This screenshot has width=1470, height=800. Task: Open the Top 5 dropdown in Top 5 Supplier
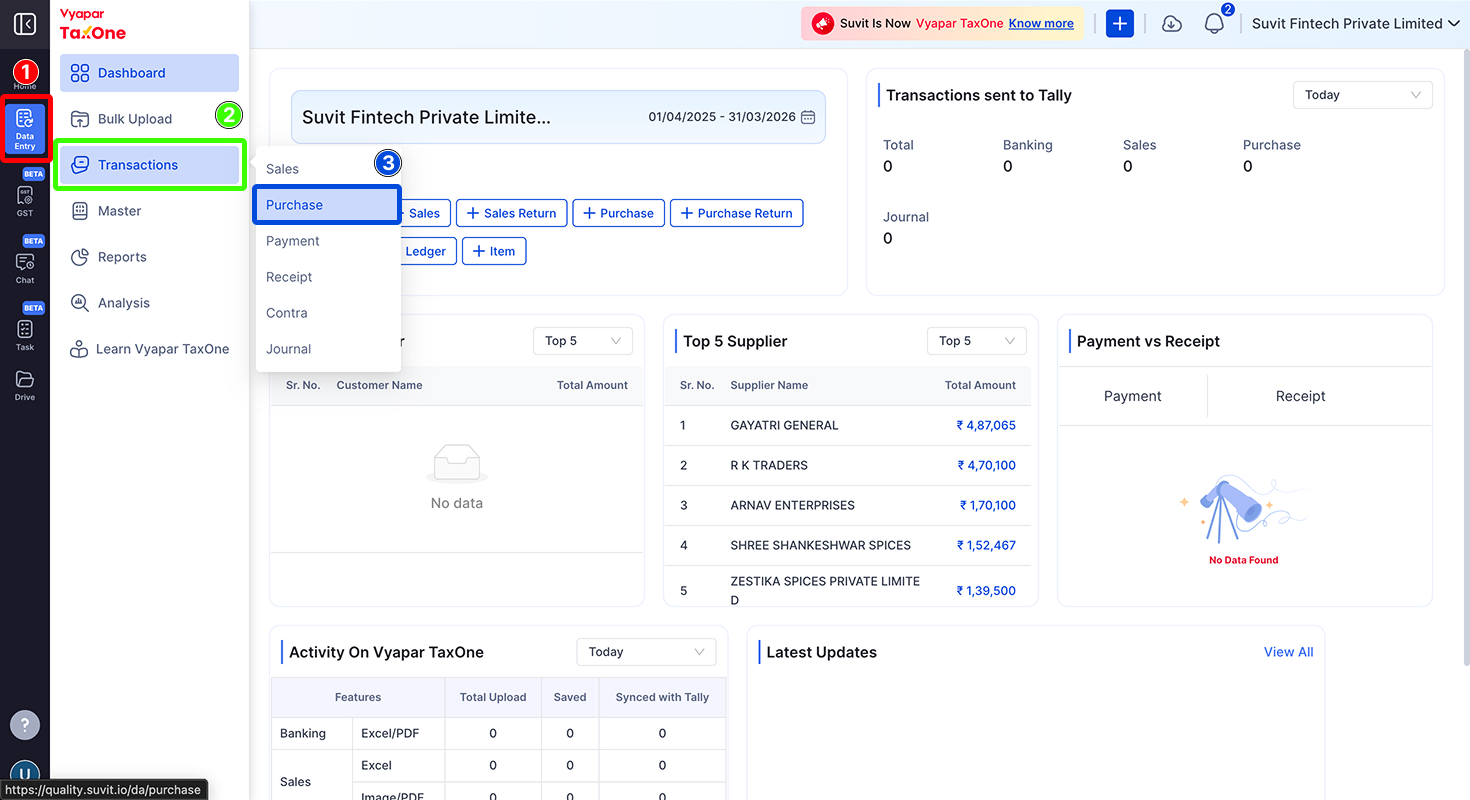point(976,341)
